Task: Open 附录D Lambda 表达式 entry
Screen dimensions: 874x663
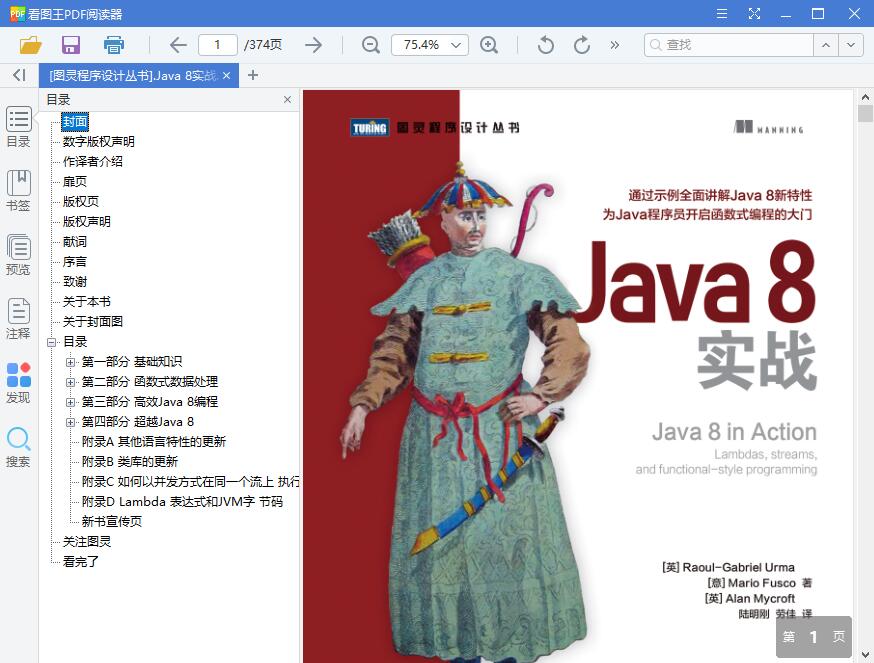Action: click(182, 502)
